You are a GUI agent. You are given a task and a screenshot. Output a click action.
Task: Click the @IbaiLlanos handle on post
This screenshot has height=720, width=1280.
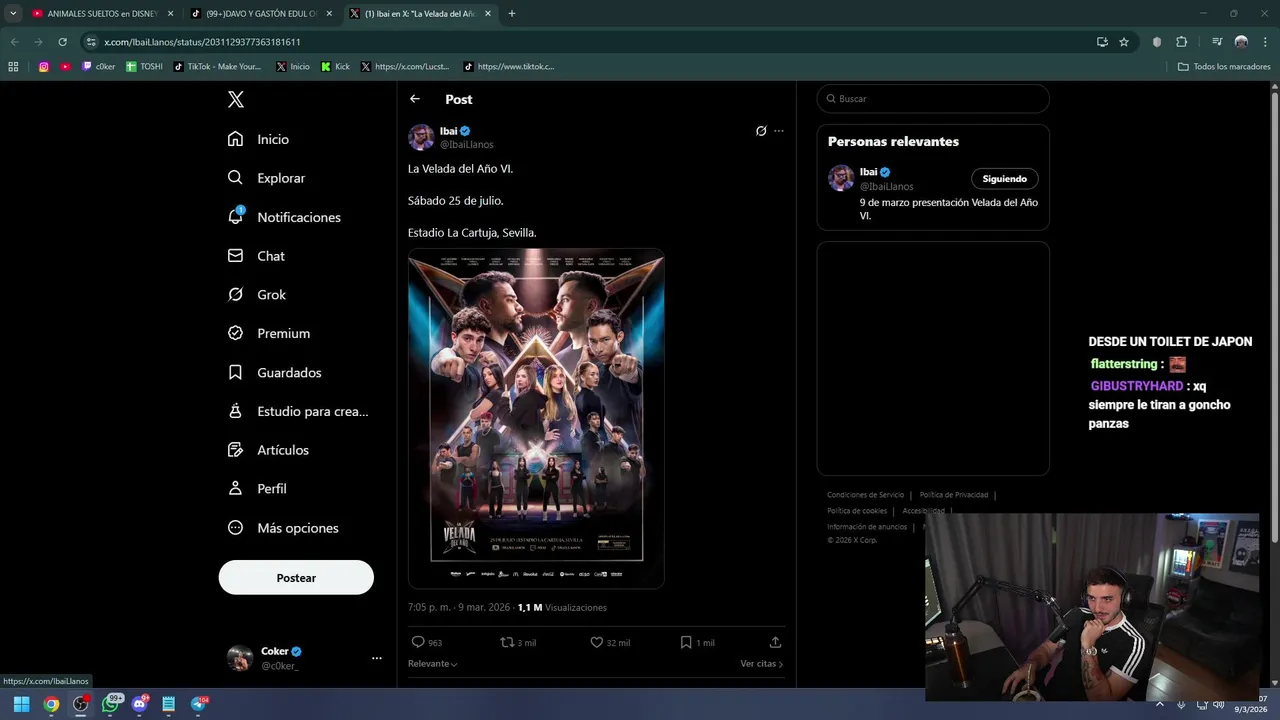point(467,145)
